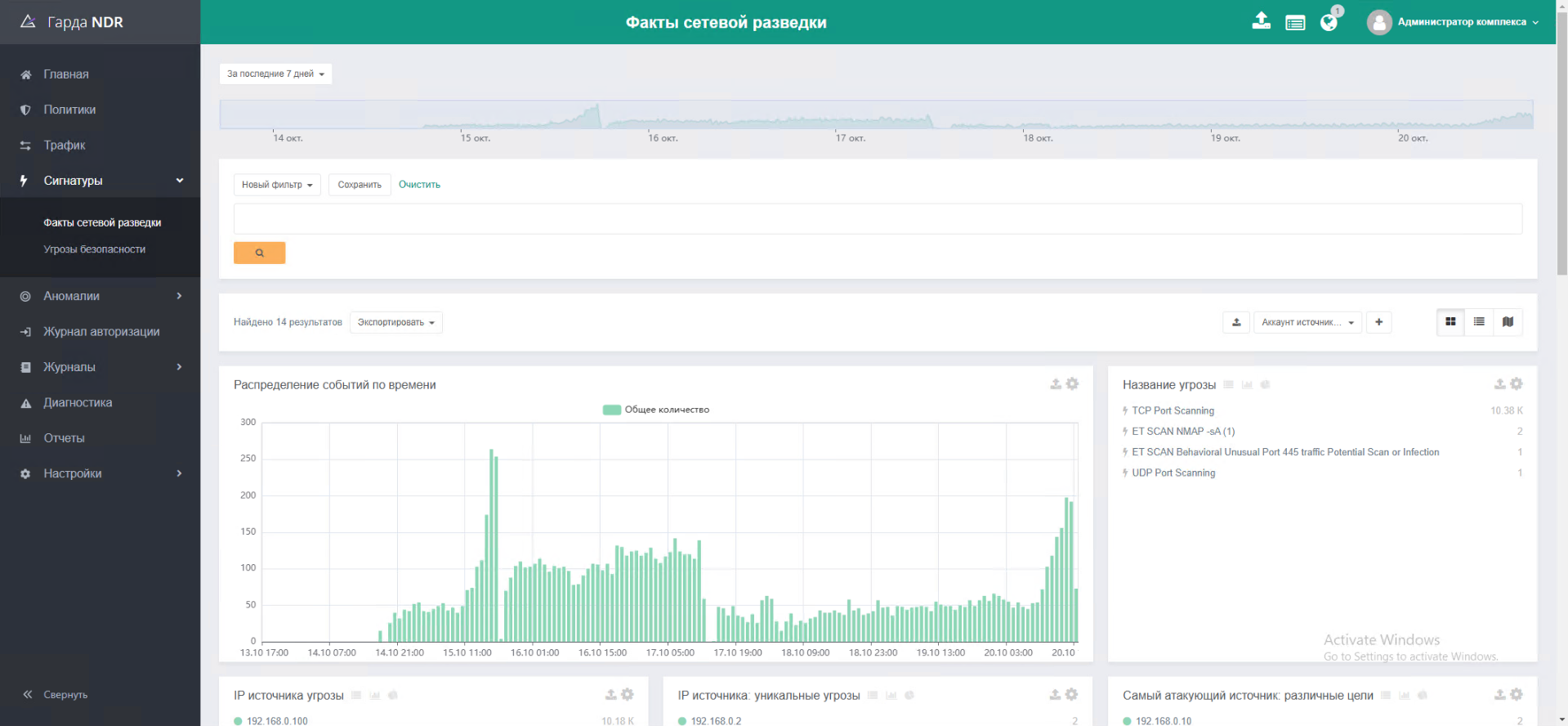The image size is (1568, 726).
Task: Open the globe notifications icon with badge
Action: [x=1329, y=22]
